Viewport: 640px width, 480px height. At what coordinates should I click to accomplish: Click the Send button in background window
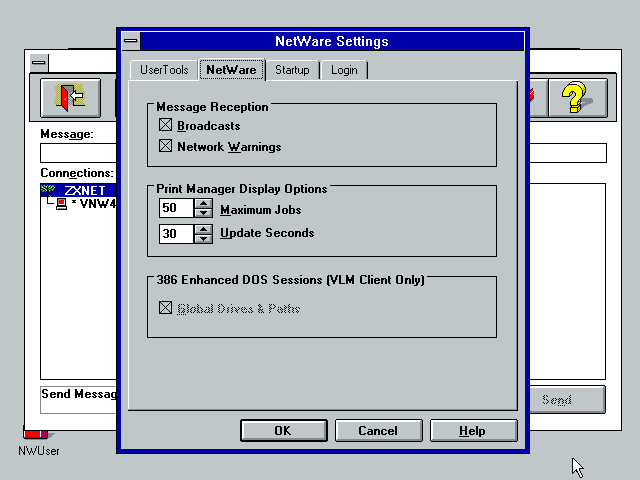567,400
